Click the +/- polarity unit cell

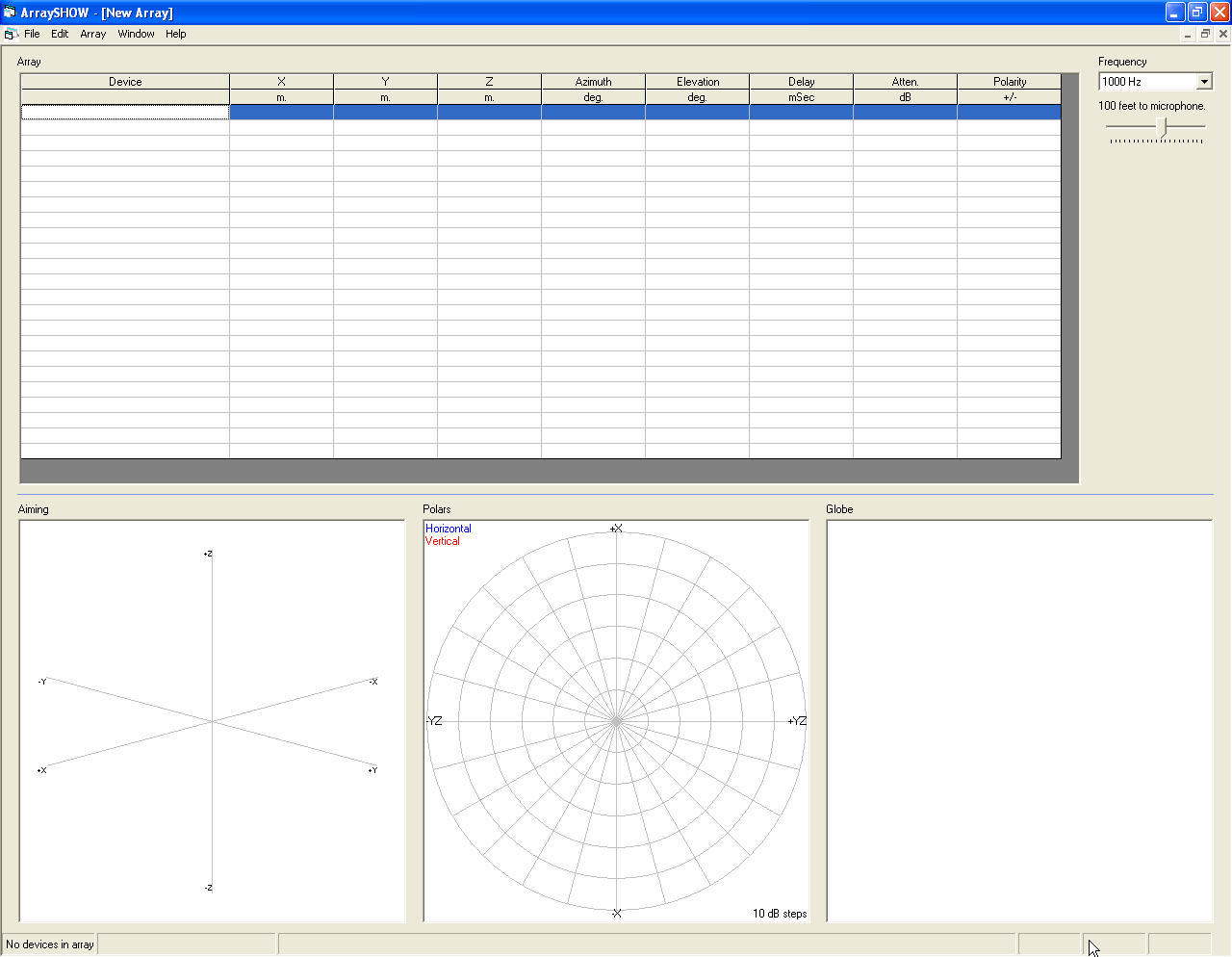pos(1009,97)
